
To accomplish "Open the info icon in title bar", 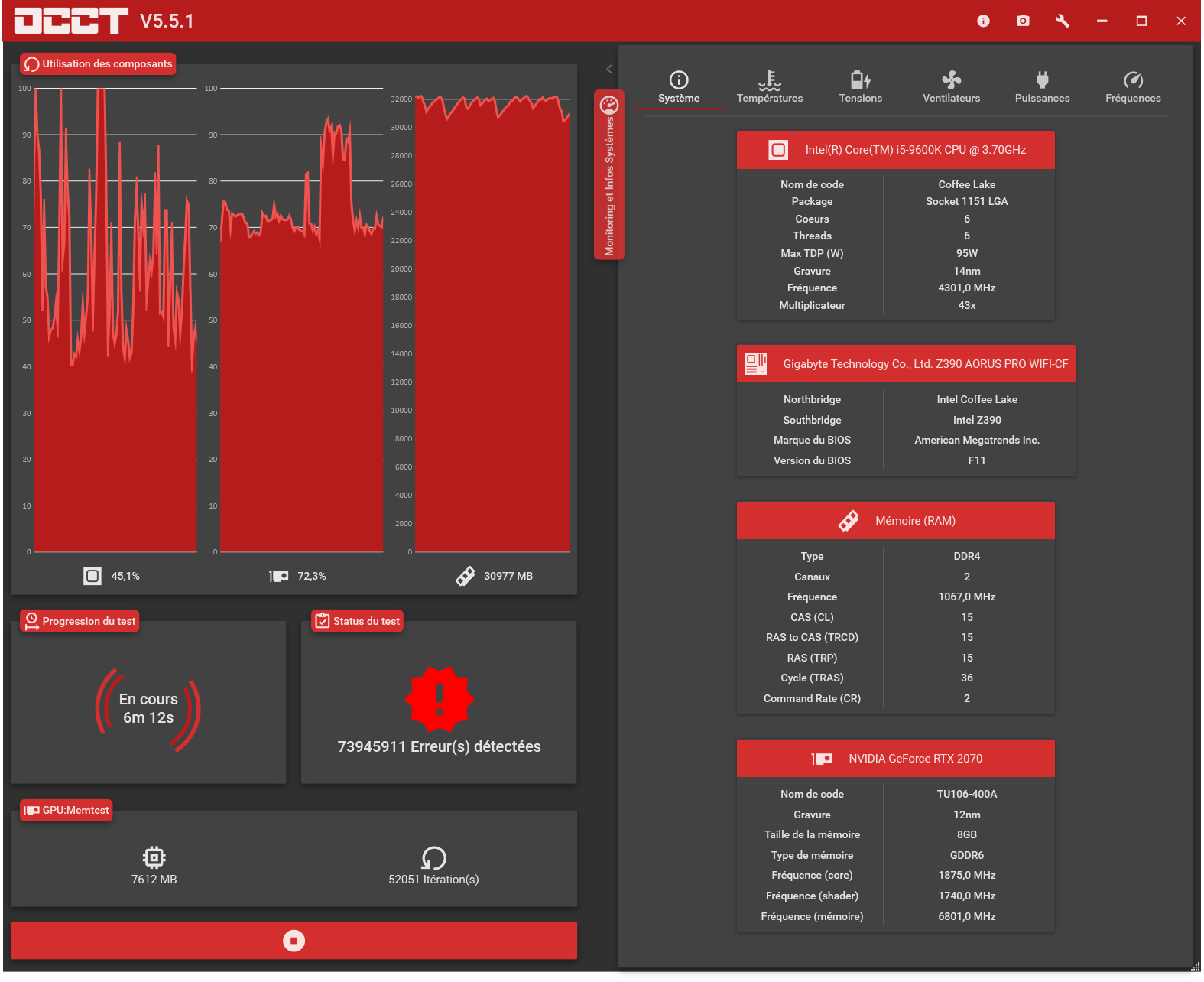I will 983,21.
